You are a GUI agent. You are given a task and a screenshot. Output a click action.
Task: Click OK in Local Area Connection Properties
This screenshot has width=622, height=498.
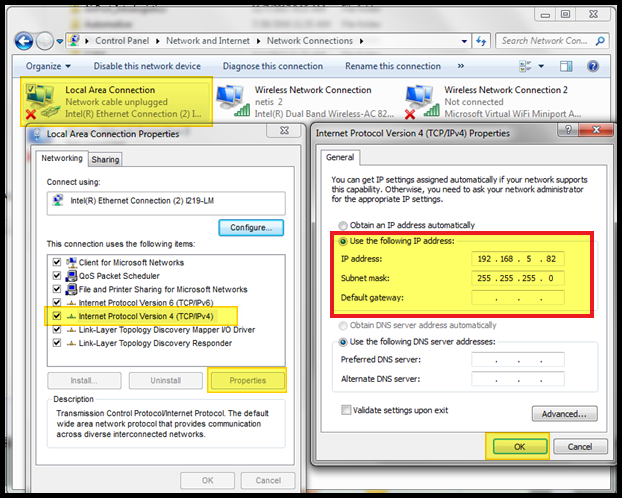click(x=207, y=481)
